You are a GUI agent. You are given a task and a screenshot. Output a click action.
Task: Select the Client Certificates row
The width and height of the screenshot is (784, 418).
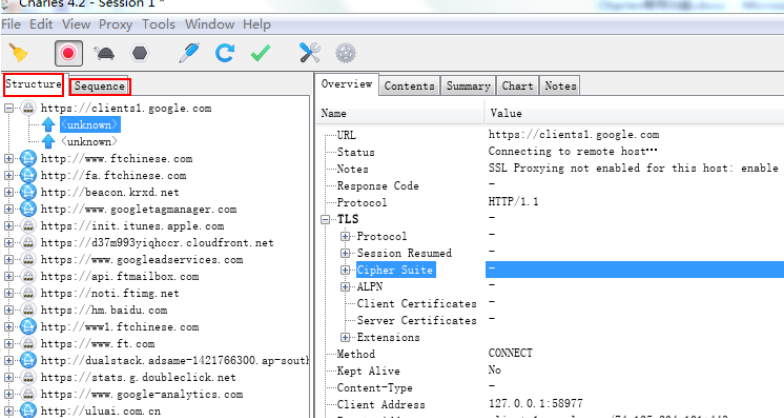click(x=417, y=304)
